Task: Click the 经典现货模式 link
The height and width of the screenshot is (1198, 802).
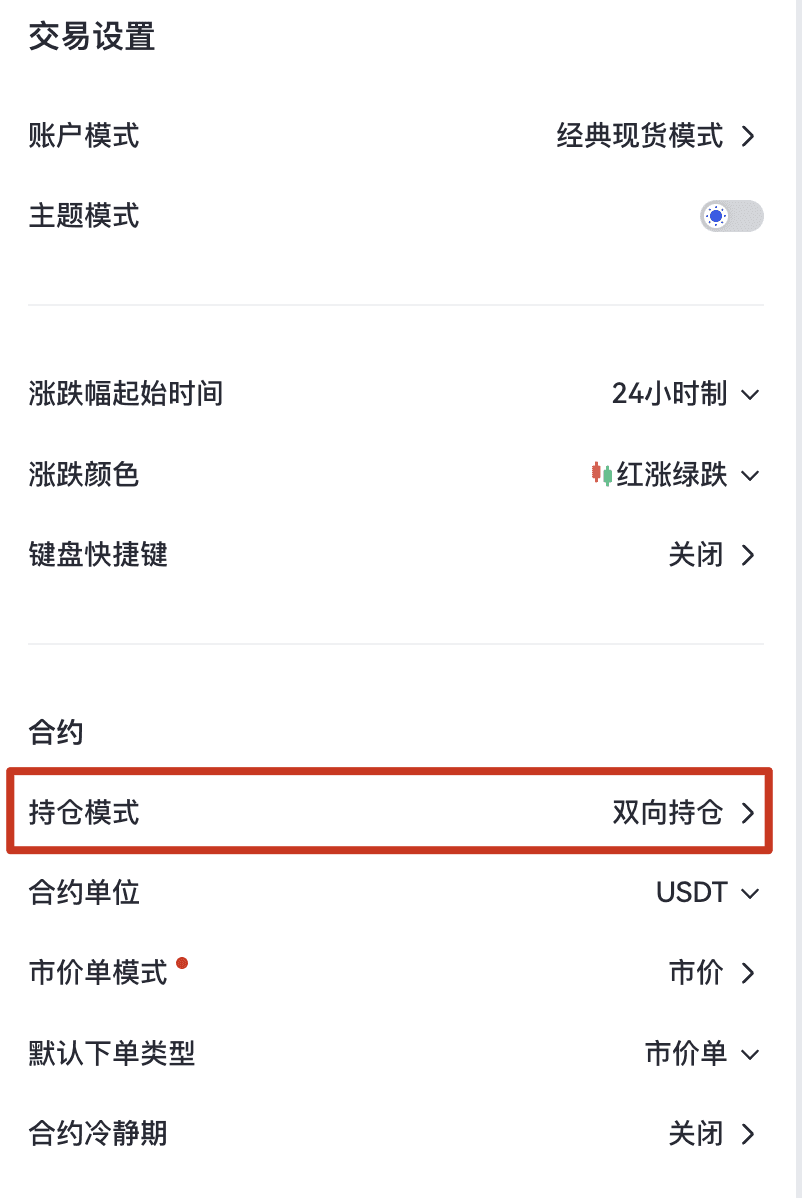Action: coord(639,135)
